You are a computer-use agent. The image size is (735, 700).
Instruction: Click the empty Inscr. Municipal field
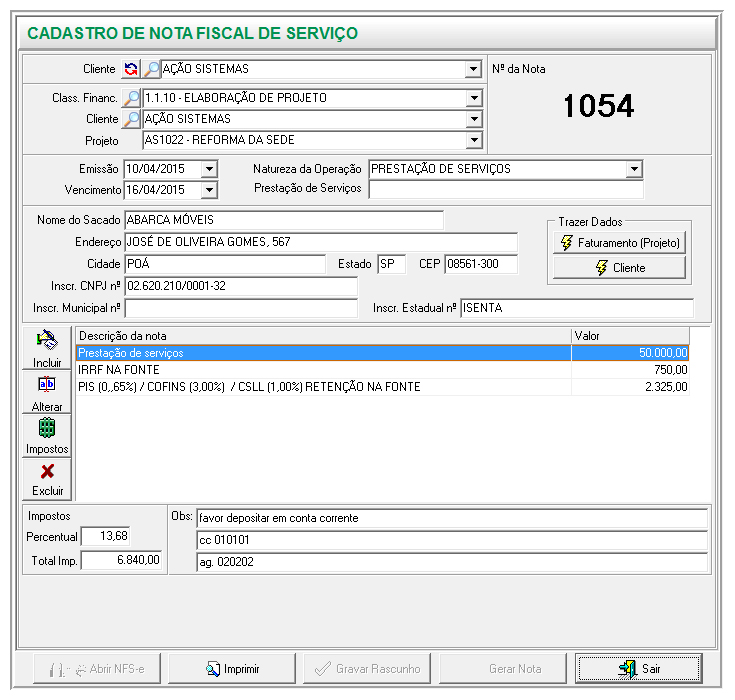tap(241, 308)
